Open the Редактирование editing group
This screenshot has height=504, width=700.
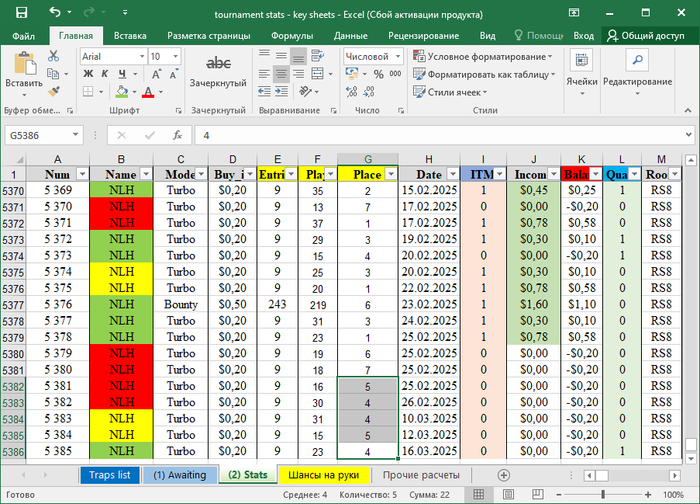click(x=638, y=72)
